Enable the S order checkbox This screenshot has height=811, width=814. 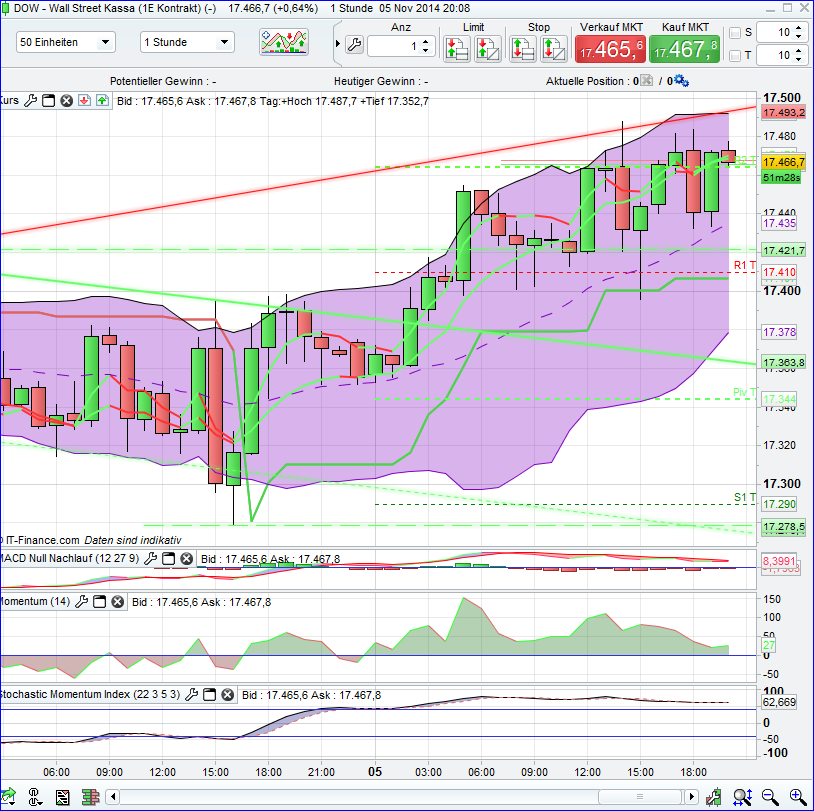[x=735, y=33]
